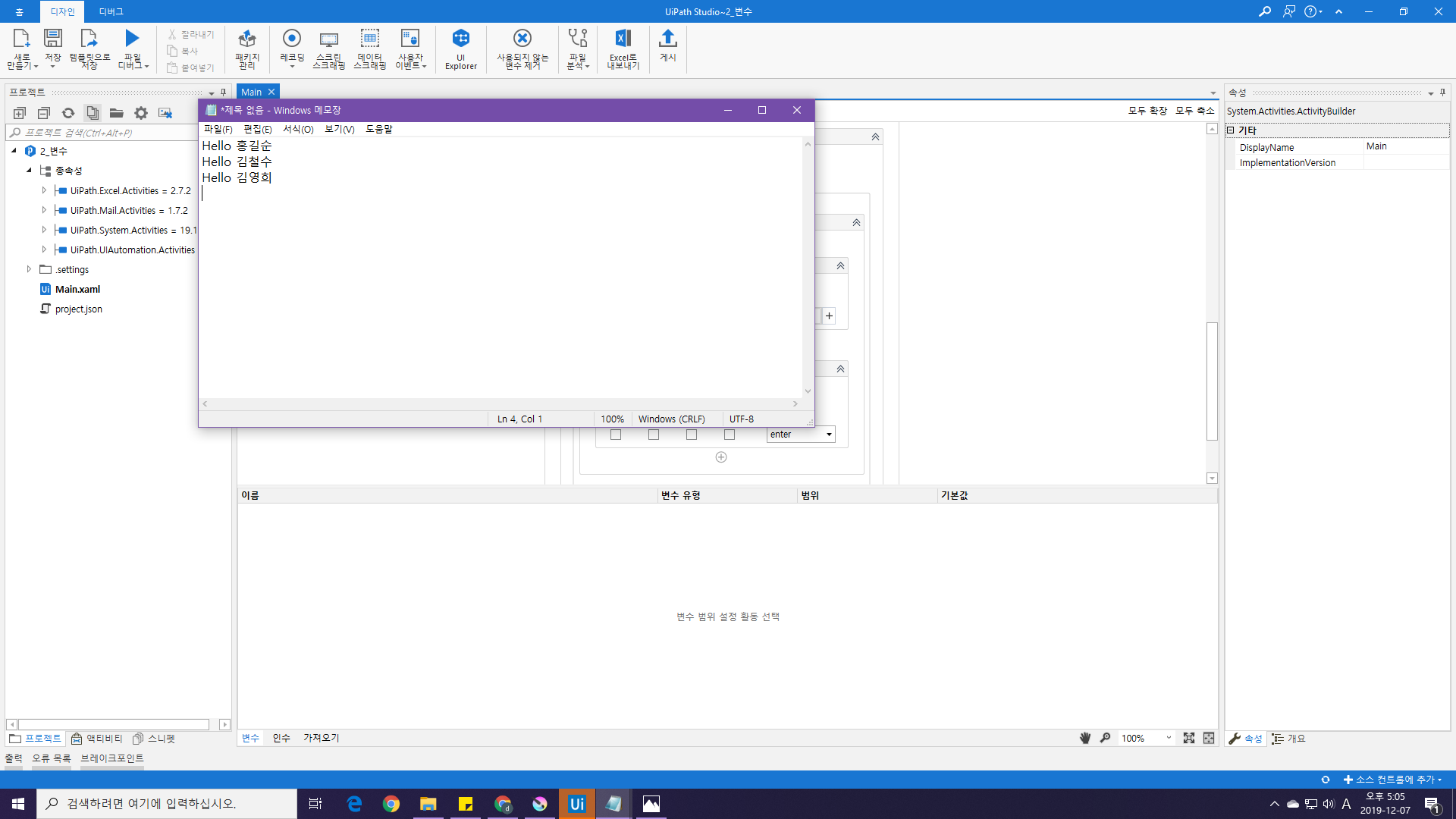This screenshot has width=1456, height=819.
Task: Remove unused variables via the ribbon icon
Action: [x=522, y=39]
